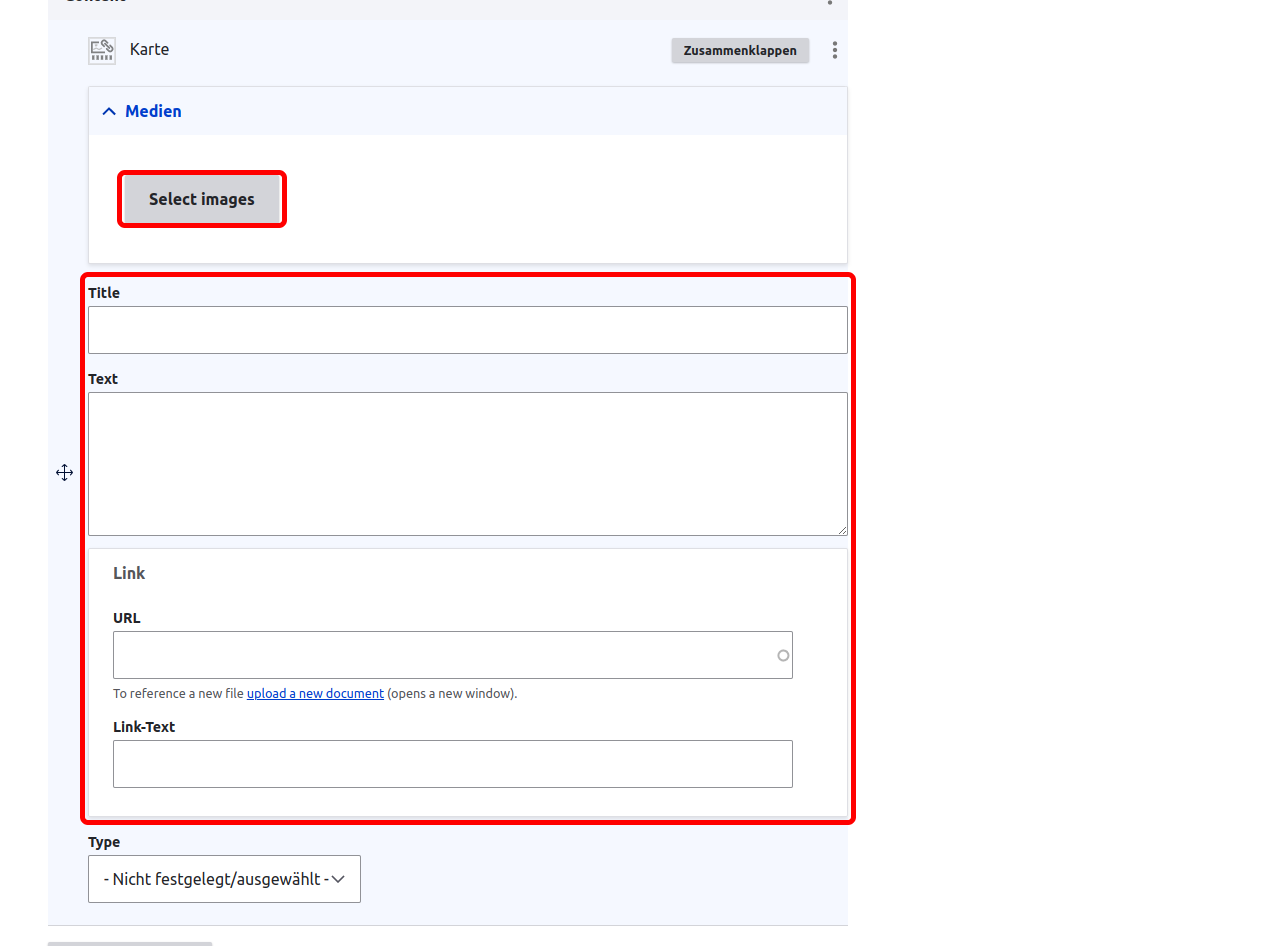
Task: Click the Link fieldset heading
Action: [129, 573]
